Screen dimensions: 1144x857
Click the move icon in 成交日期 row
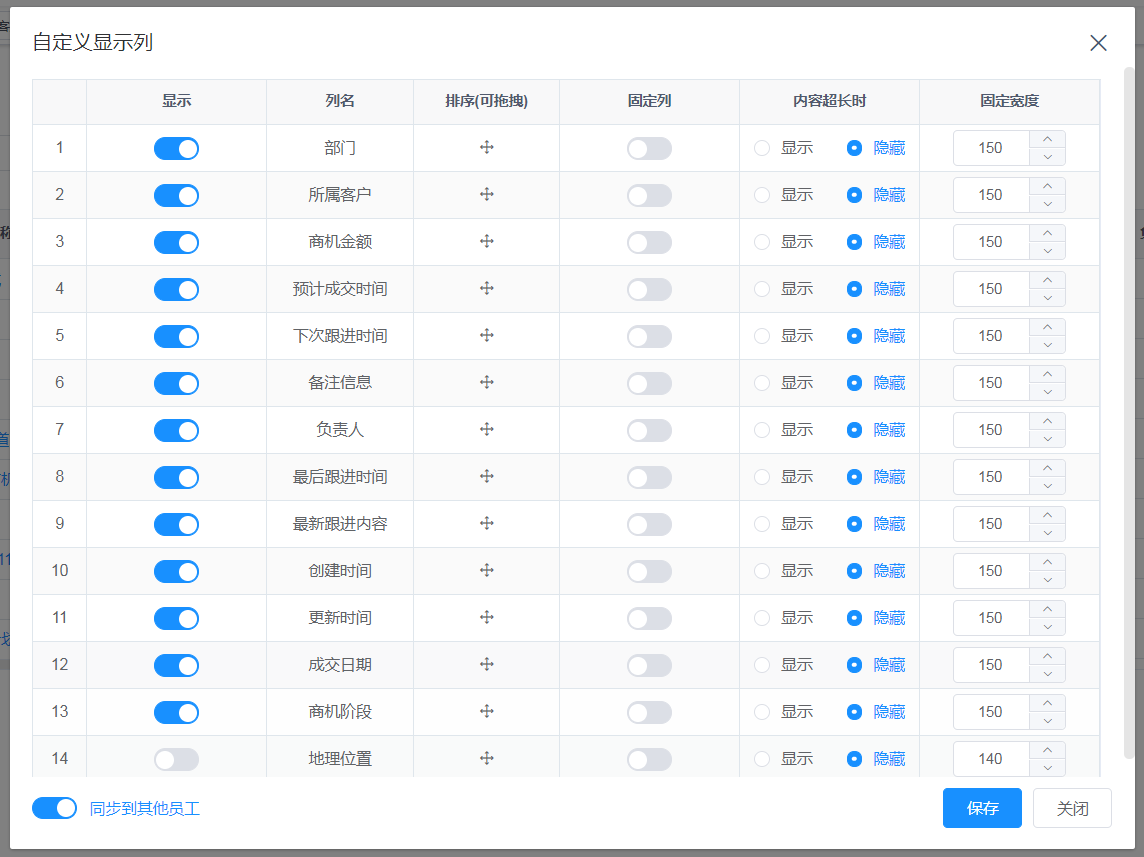pyautogui.click(x=487, y=665)
